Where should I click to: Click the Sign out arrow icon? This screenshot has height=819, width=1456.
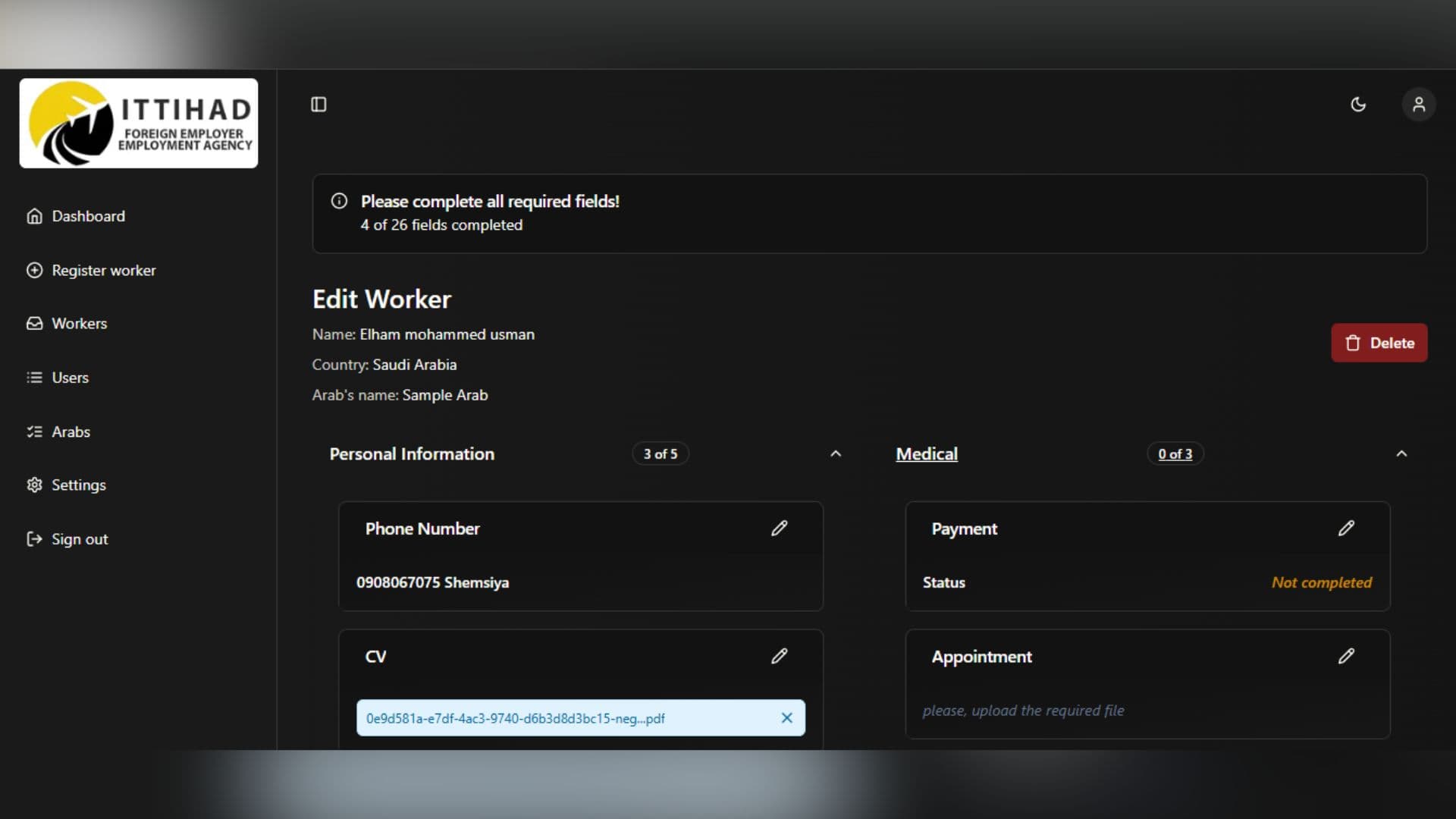(34, 539)
